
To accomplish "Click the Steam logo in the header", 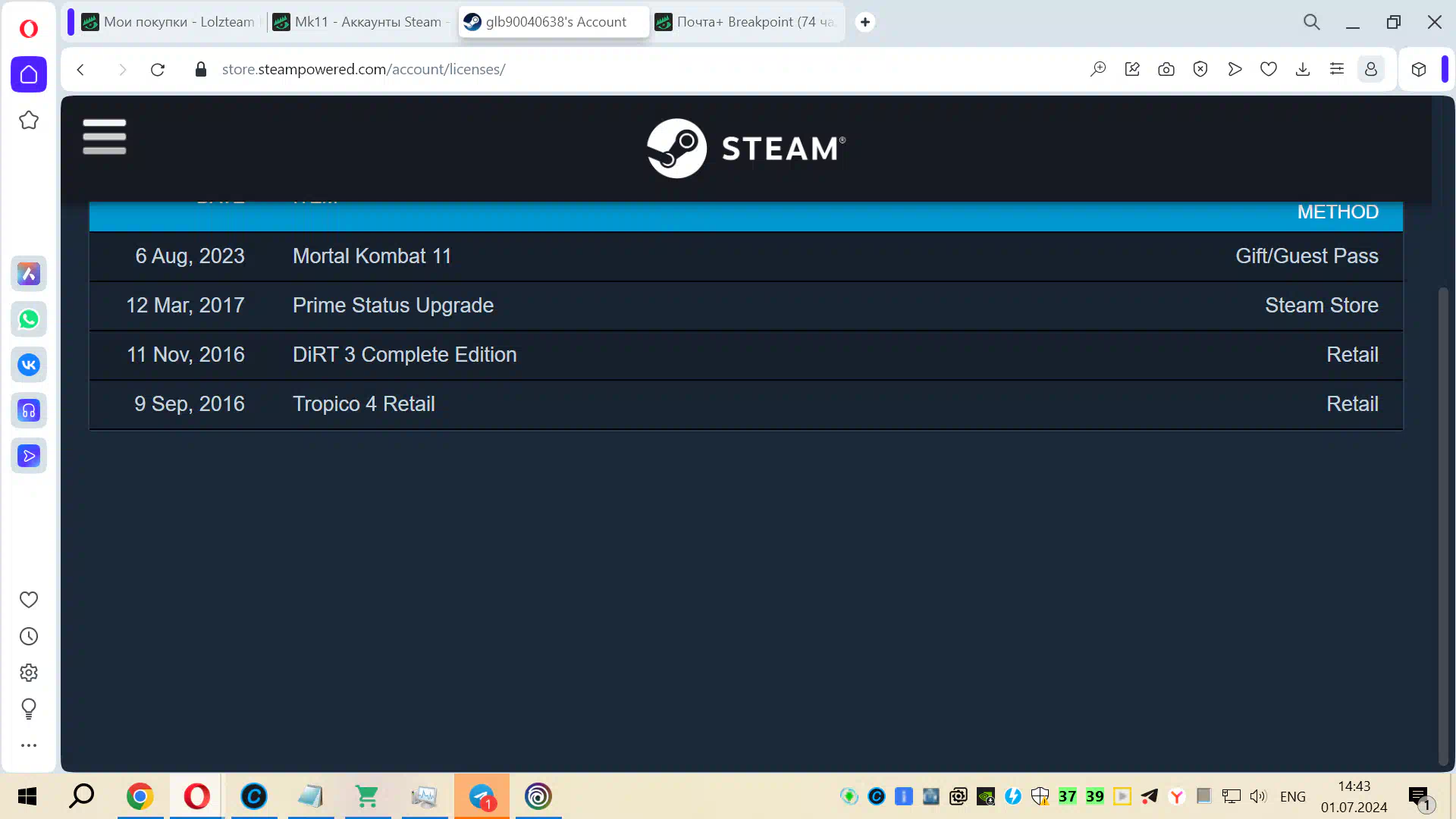I will point(746,148).
